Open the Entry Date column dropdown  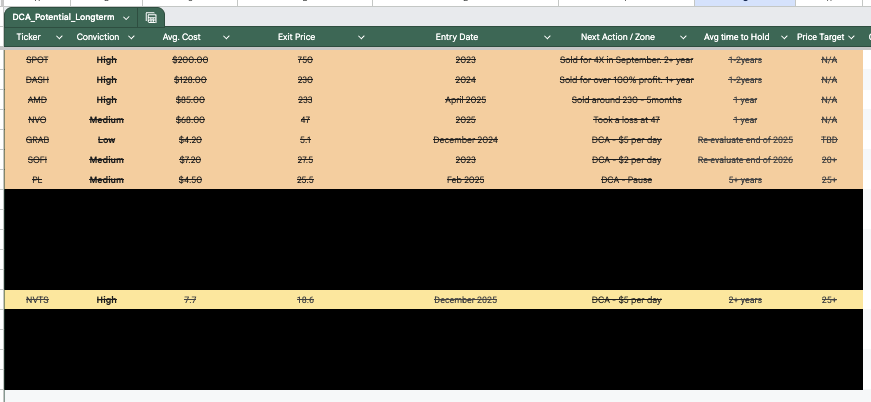[547, 37]
